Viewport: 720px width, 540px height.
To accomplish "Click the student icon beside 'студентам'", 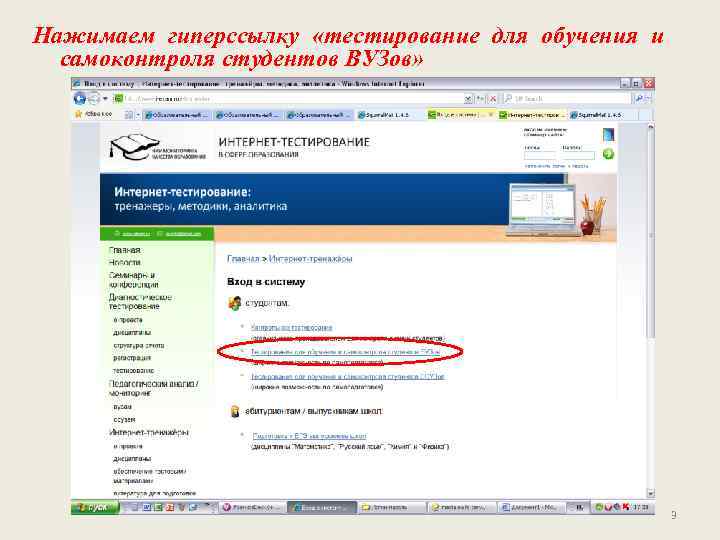I will 235,303.
